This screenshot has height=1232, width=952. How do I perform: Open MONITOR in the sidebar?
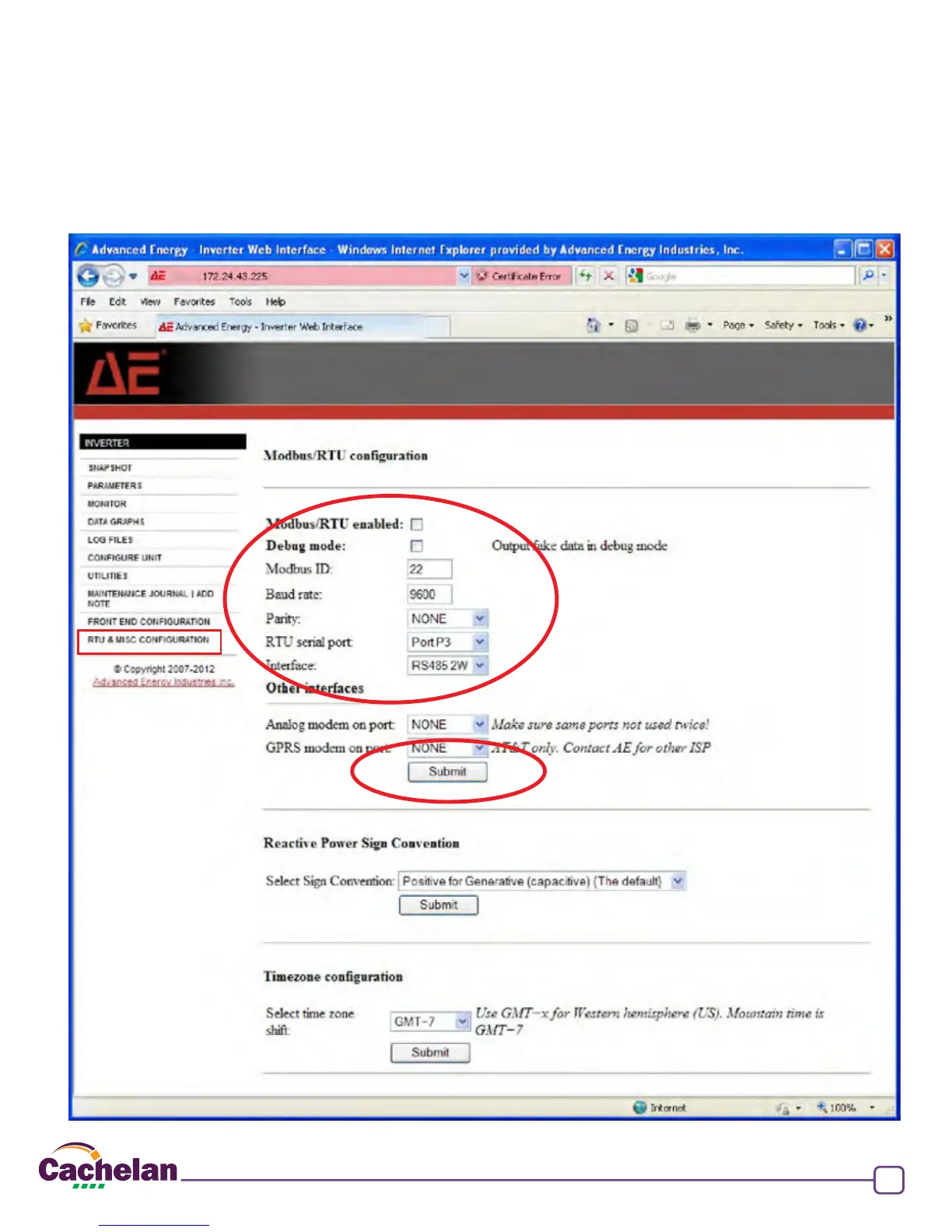pyautogui.click(x=107, y=504)
